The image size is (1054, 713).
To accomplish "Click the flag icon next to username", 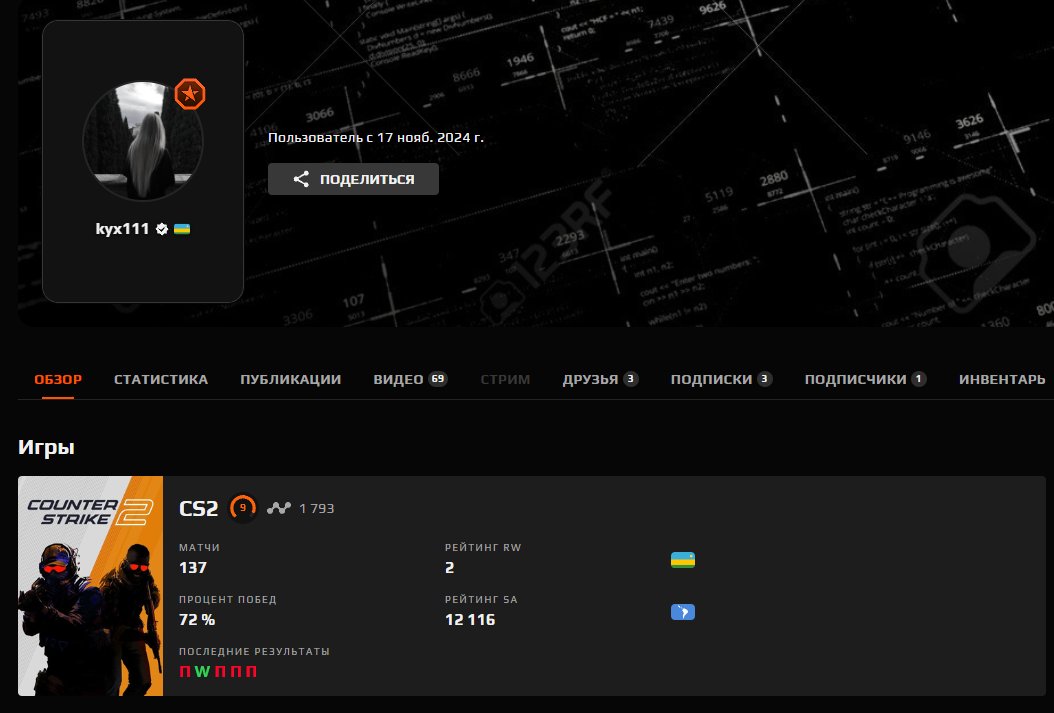I will [x=182, y=229].
